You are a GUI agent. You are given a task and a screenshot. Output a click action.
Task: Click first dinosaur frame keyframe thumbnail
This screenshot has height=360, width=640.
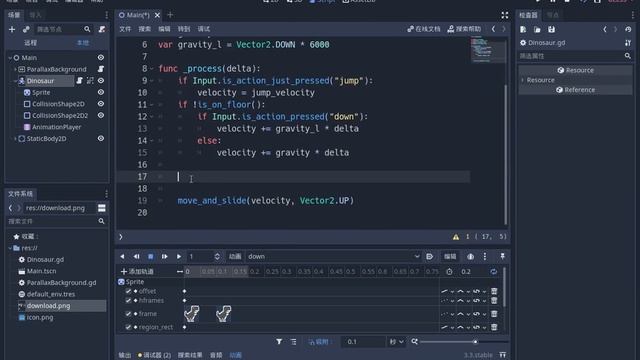[x=191, y=314]
